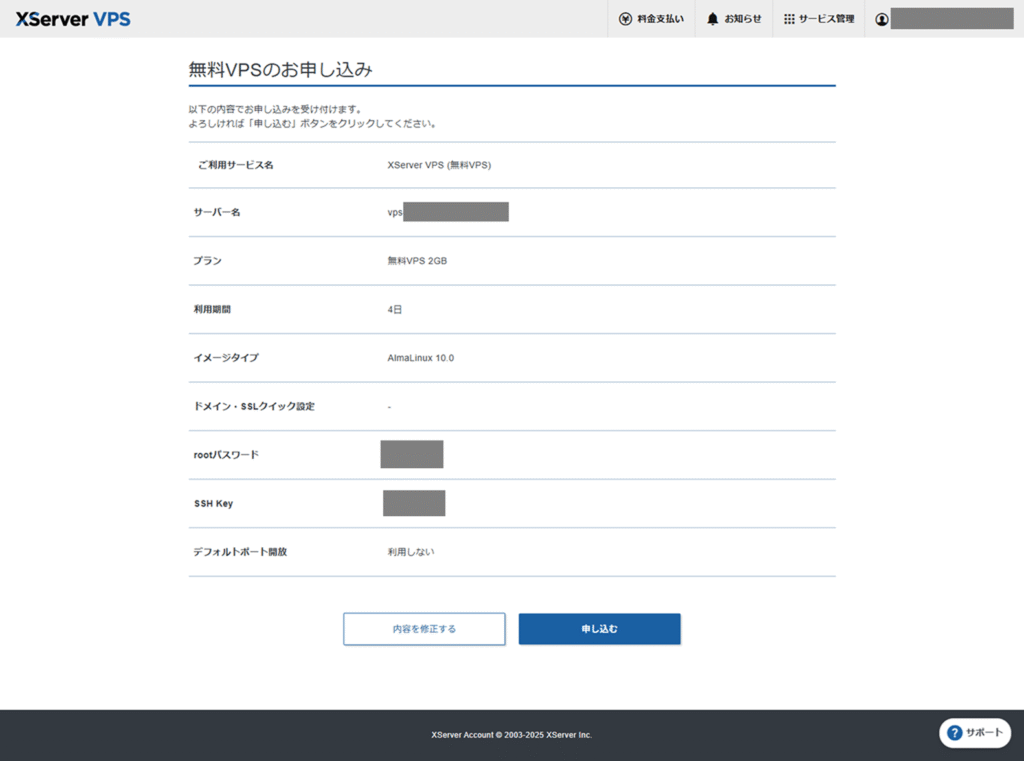1024x761 pixels.
Task: Click the question mark support icon
Action: (954, 733)
